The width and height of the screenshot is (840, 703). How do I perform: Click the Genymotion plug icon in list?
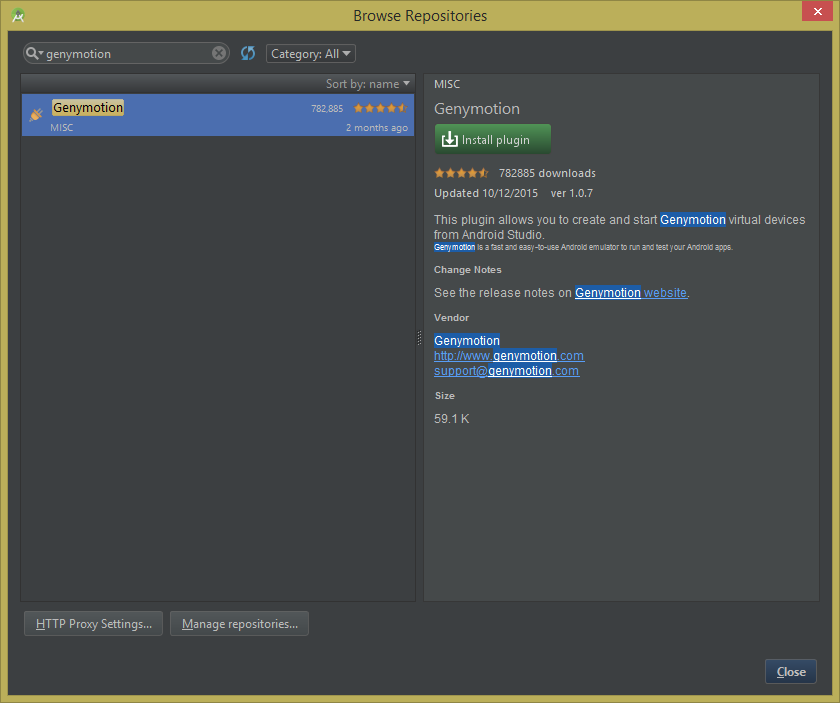click(36, 115)
